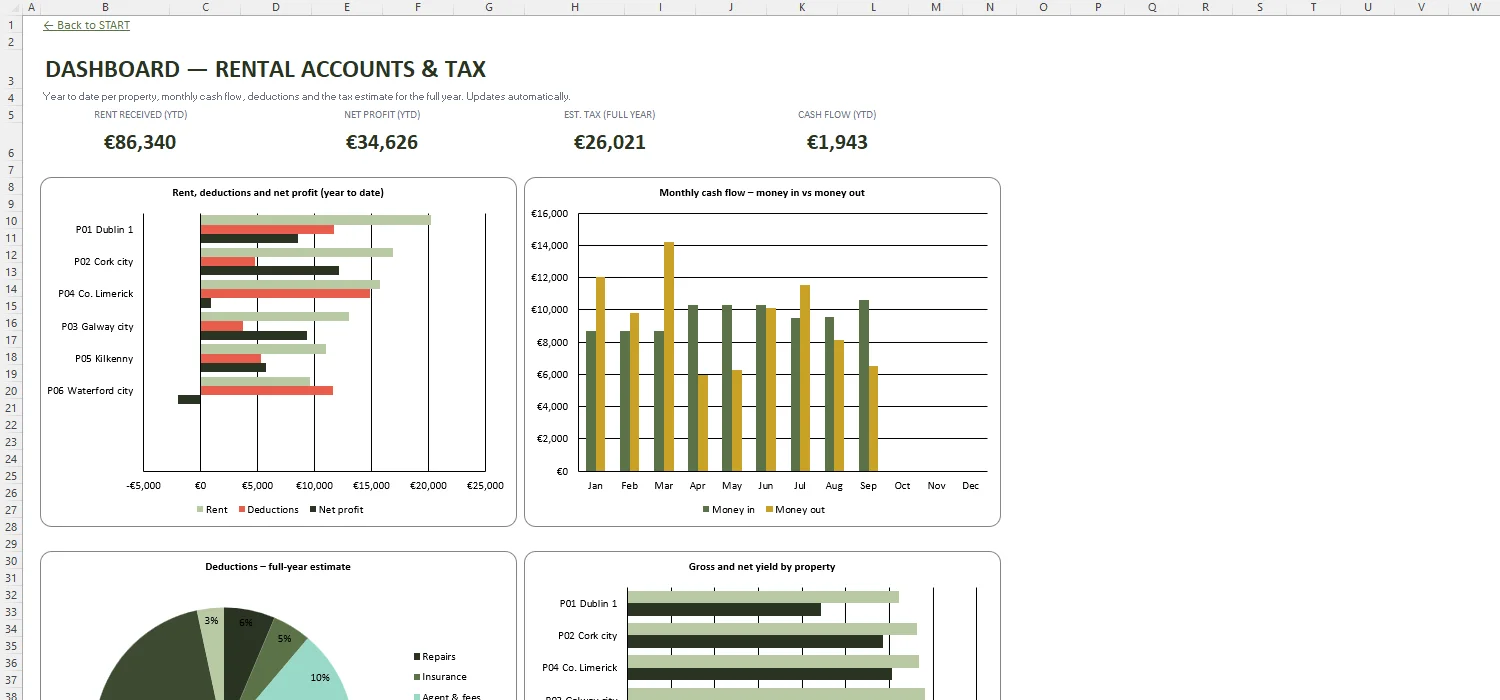
Task: Click the select-all corner box
Action: click(11, 7)
